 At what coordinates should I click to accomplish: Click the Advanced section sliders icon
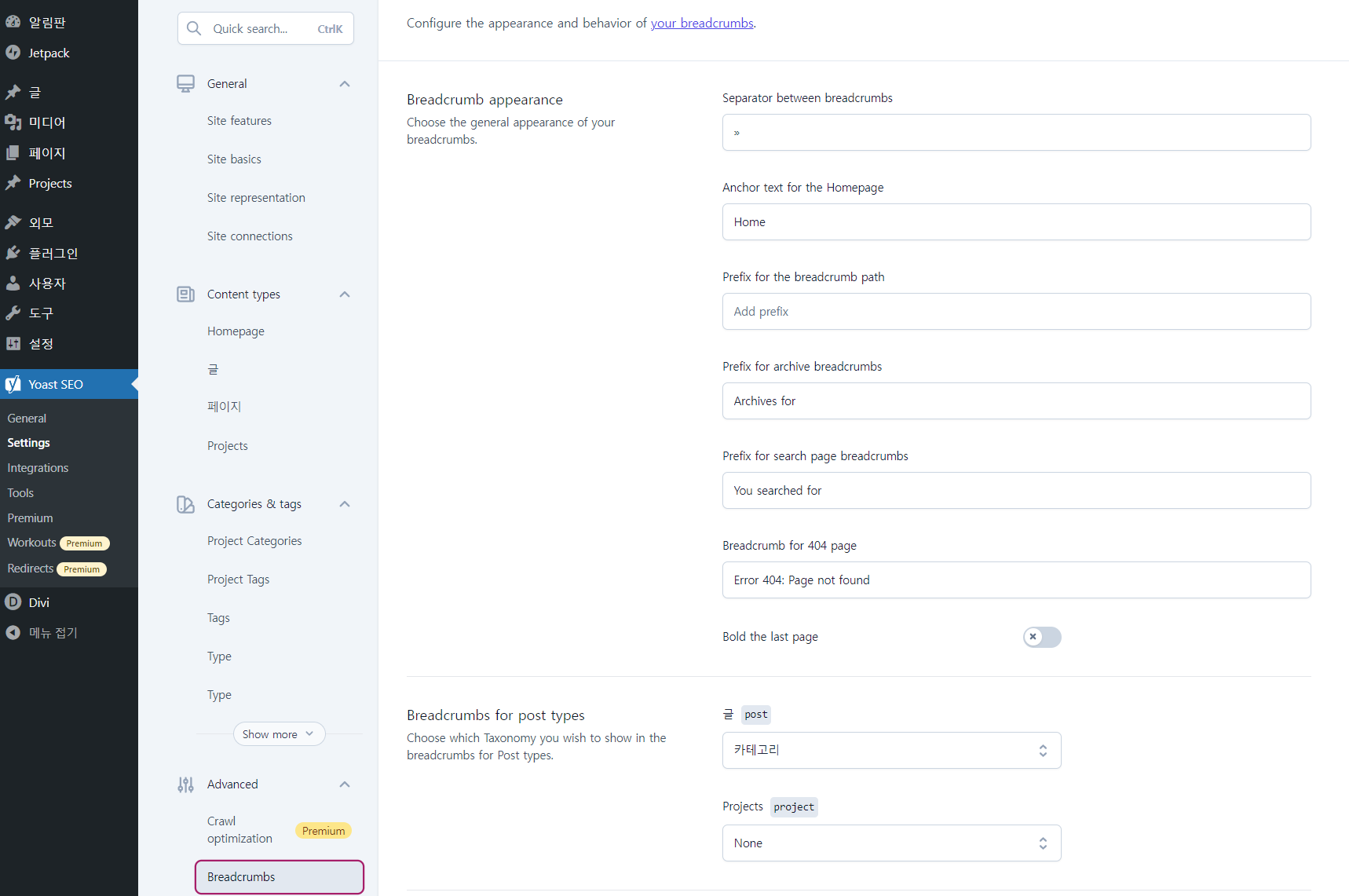pos(185,784)
